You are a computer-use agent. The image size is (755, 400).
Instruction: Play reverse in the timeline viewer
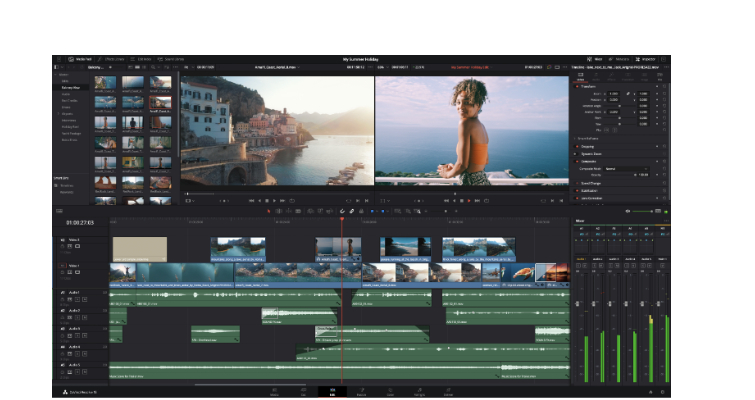point(454,201)
